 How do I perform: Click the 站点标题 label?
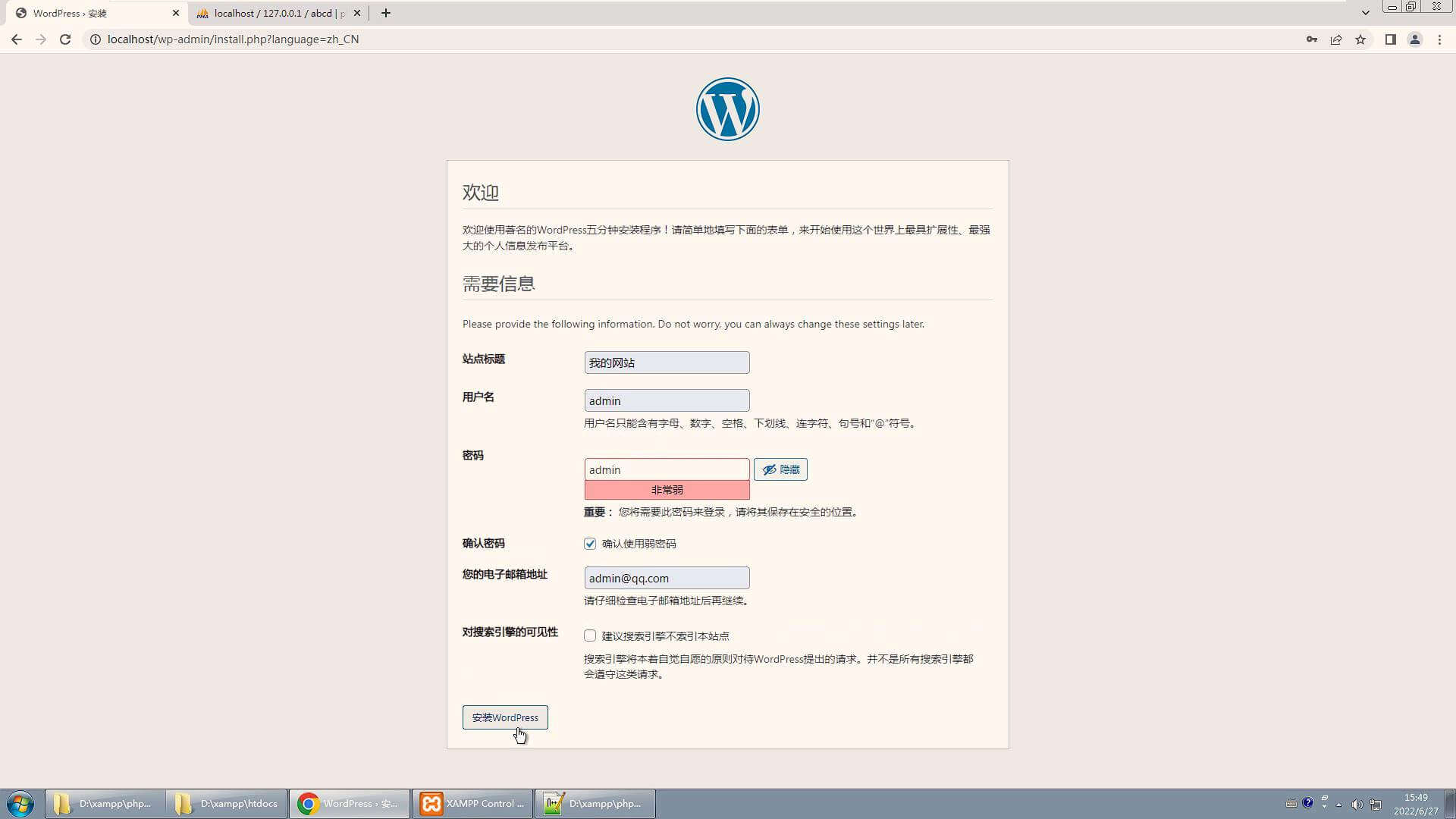coord(484,359)
